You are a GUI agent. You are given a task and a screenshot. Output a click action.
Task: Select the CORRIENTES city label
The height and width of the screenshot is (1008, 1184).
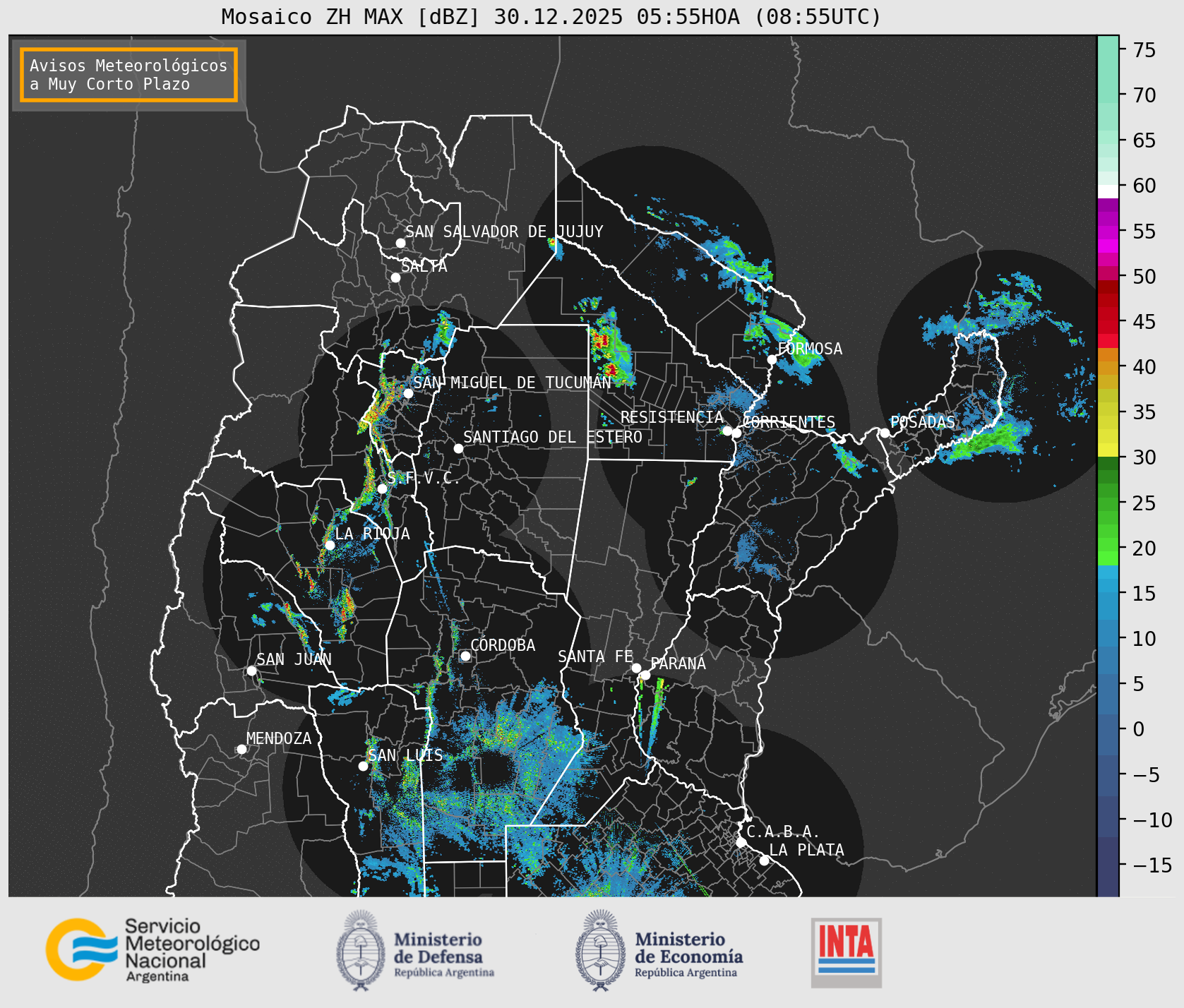coord(789,422)
